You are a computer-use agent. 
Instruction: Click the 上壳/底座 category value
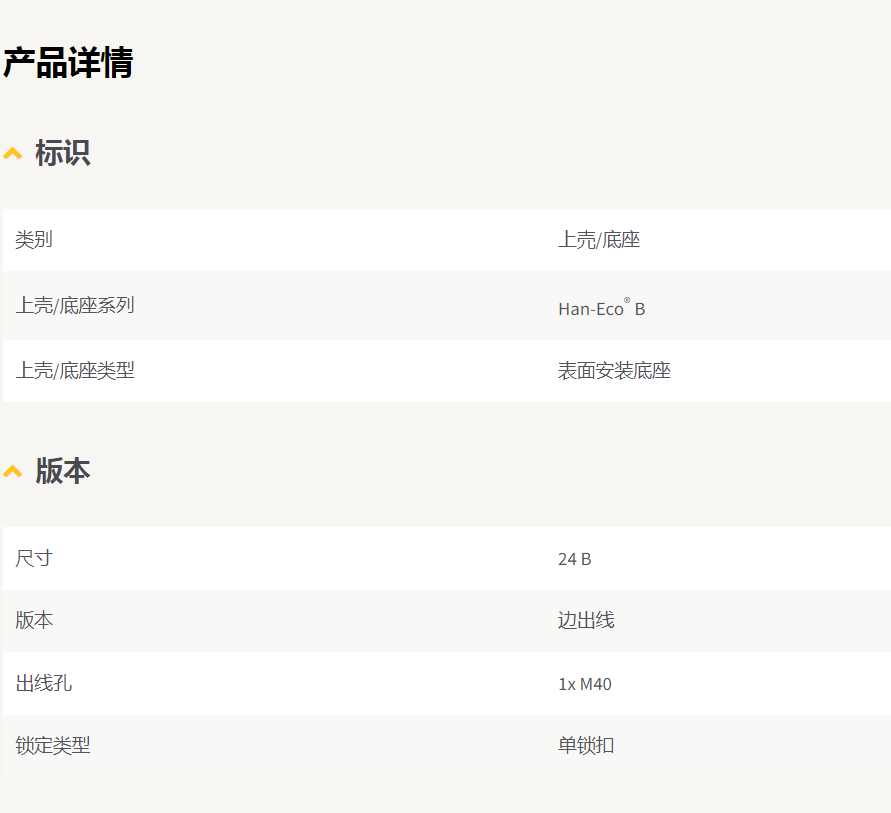[598, 240]
